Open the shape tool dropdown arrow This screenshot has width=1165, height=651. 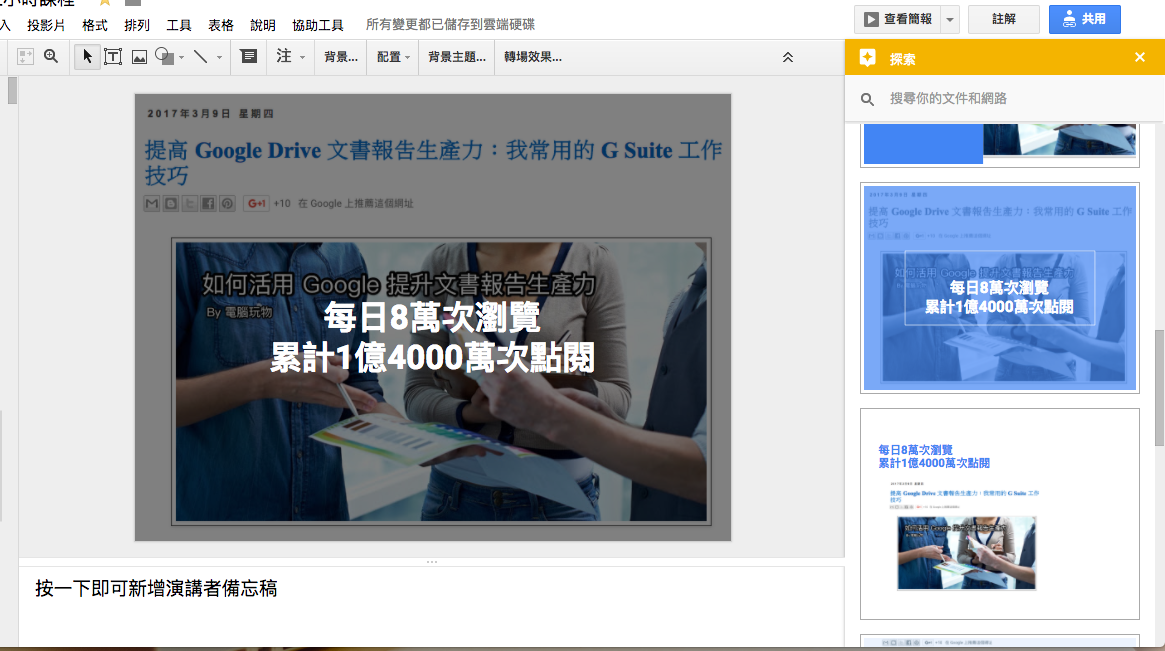(181, 57)
